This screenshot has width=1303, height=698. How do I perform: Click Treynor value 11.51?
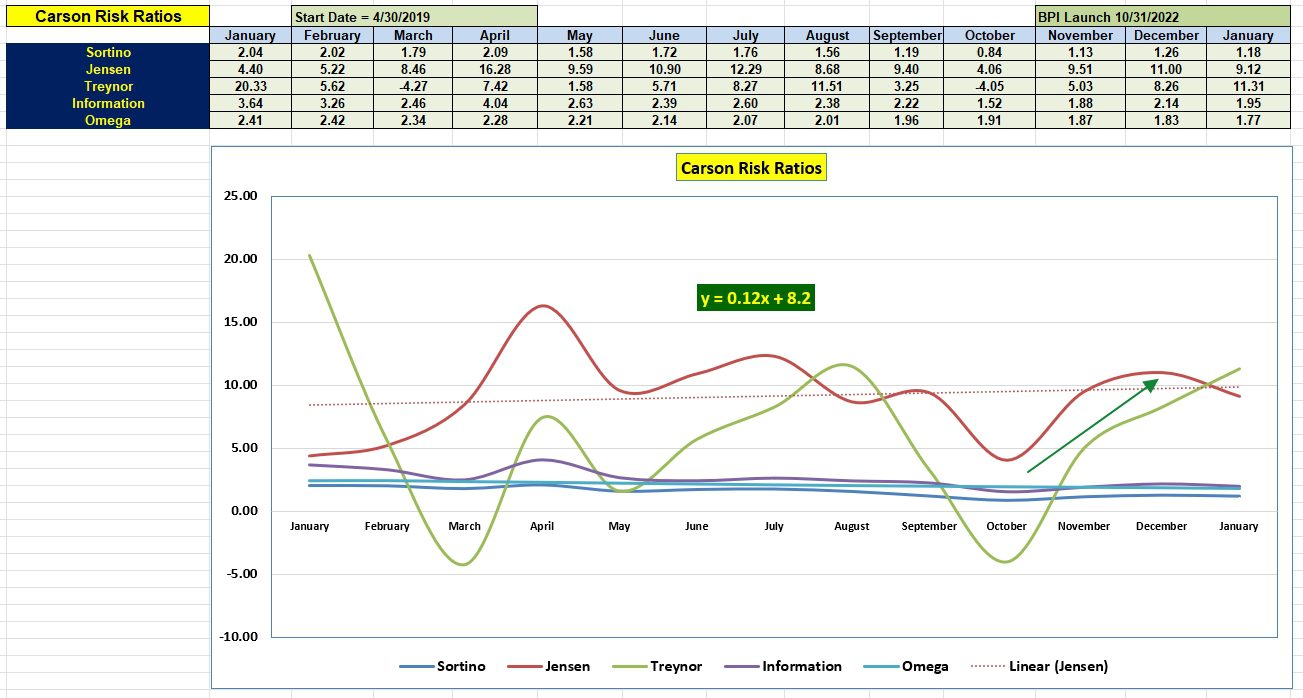[828, 86]
